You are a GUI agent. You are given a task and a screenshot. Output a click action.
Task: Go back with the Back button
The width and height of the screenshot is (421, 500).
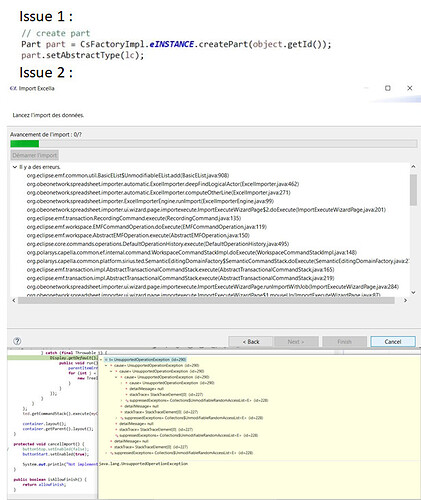pos(251,342)
